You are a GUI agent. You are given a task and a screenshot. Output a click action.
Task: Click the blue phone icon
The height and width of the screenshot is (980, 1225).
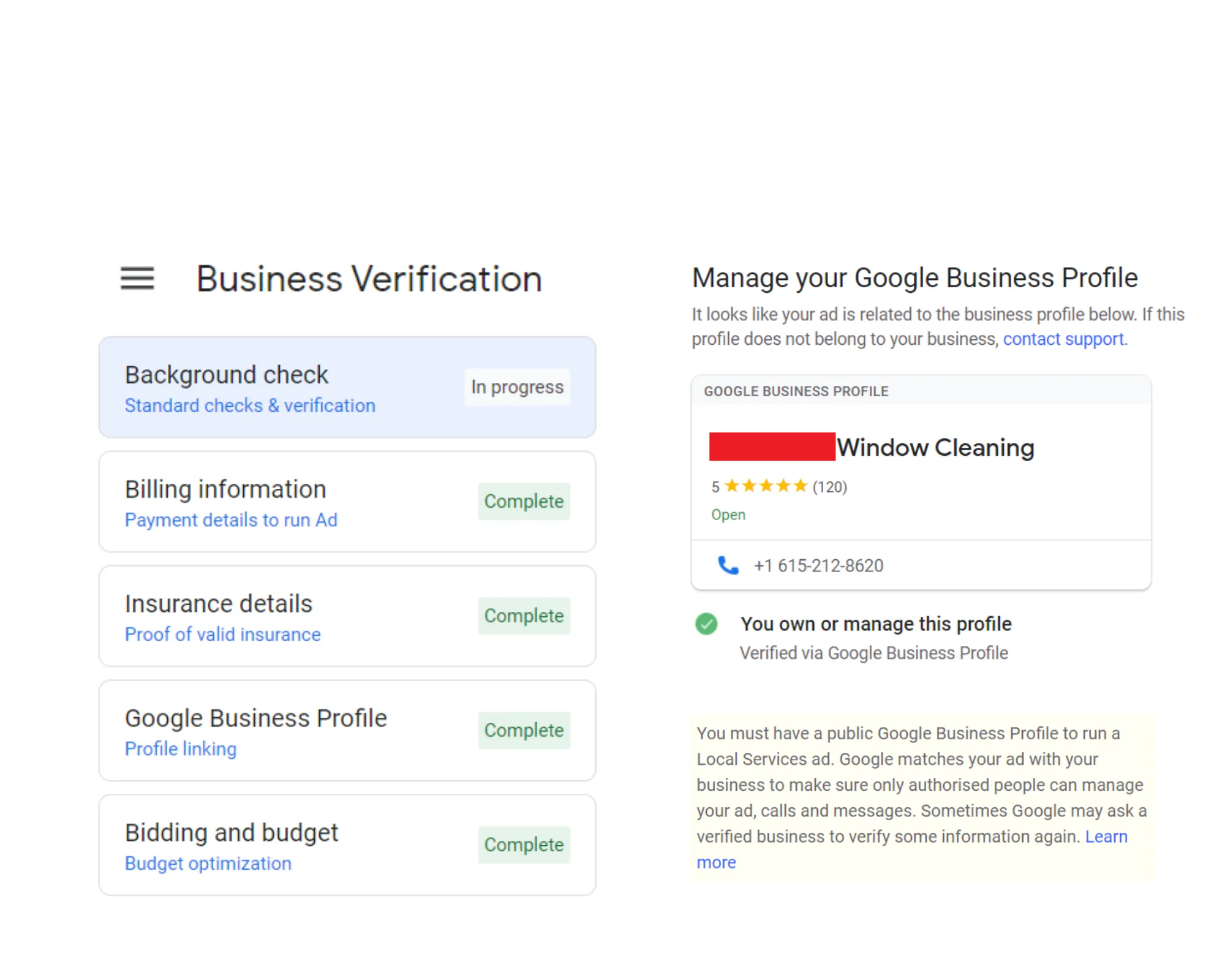(x=728, y=565)
